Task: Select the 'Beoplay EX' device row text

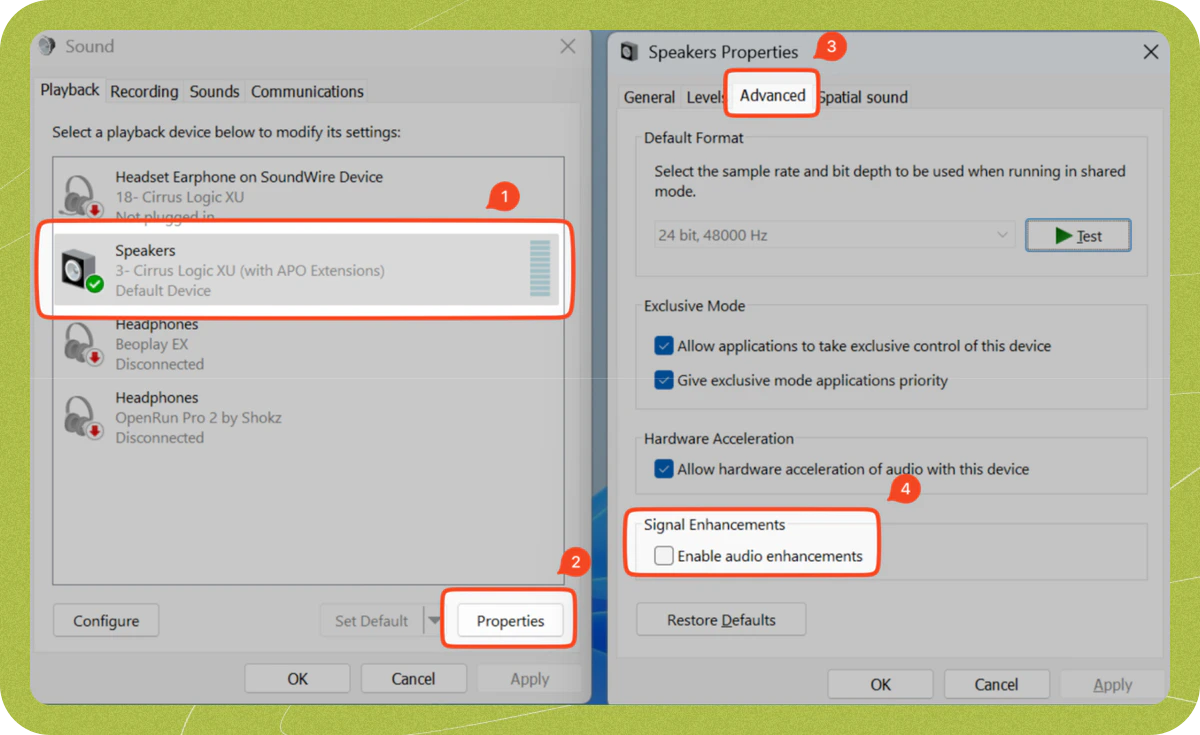Action: [x=152, y=344]
